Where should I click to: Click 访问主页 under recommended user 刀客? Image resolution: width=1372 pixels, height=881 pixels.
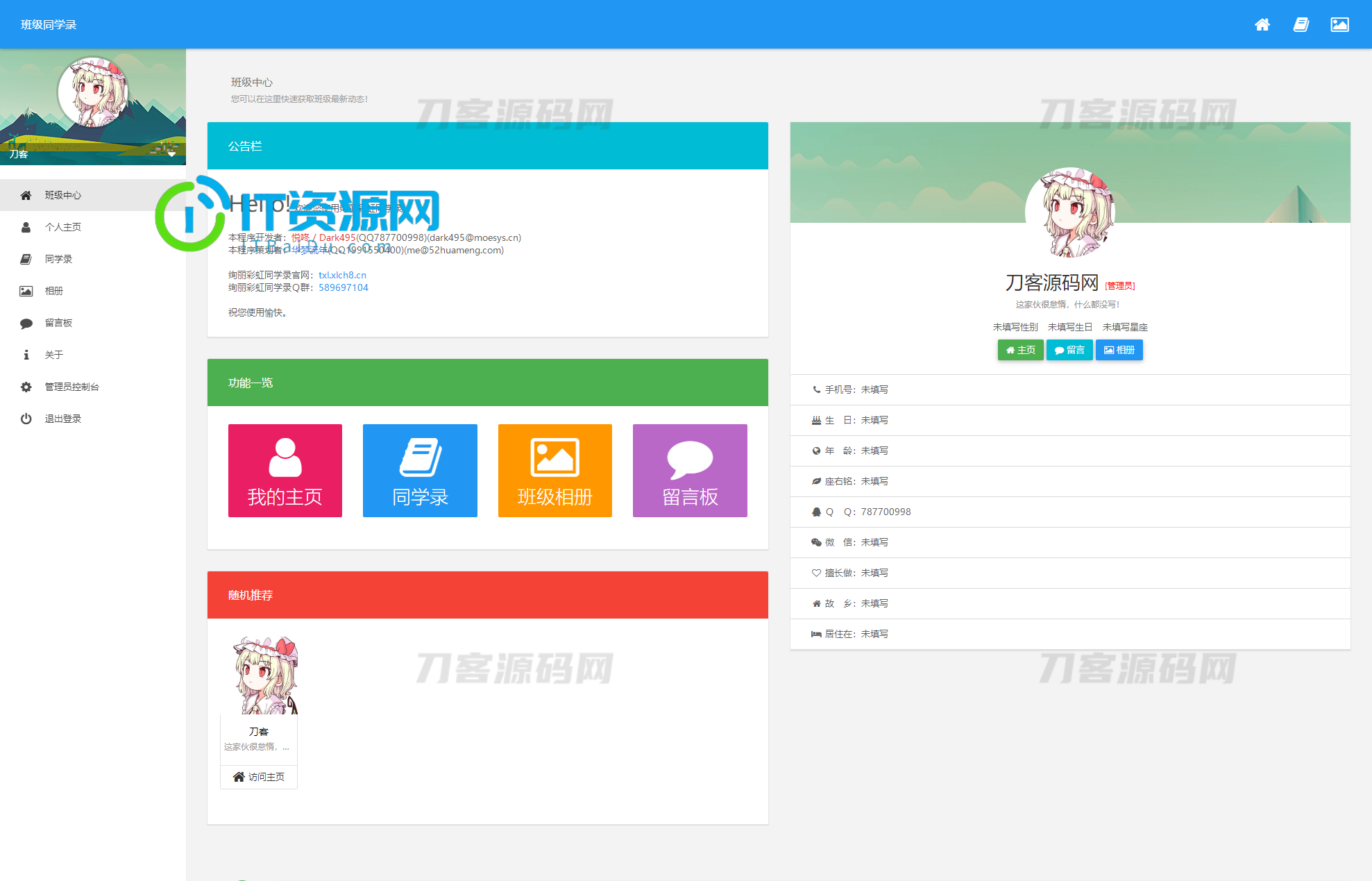click(x=259, y=777)
